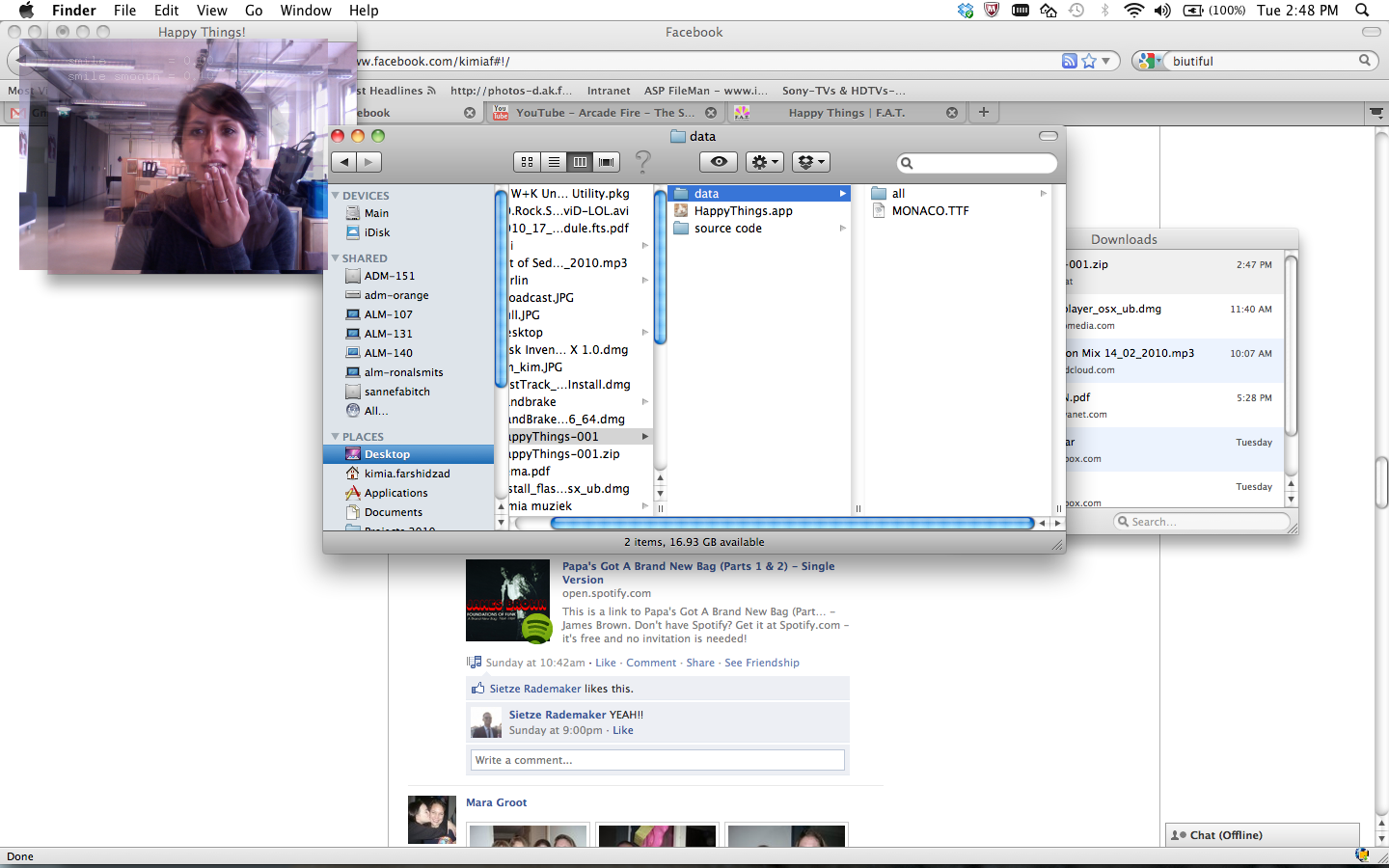The image size is (1389, 868).
Task: Open the gear Action dropdown menu
Action: [765, 162]
